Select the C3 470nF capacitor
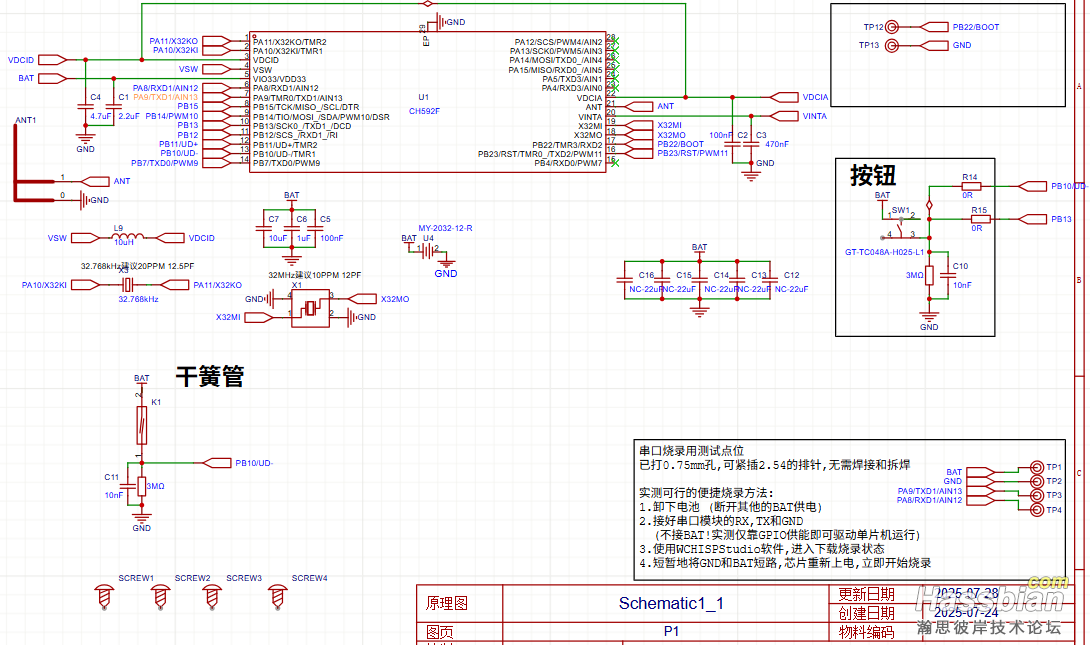 click(x=751, y=144)
